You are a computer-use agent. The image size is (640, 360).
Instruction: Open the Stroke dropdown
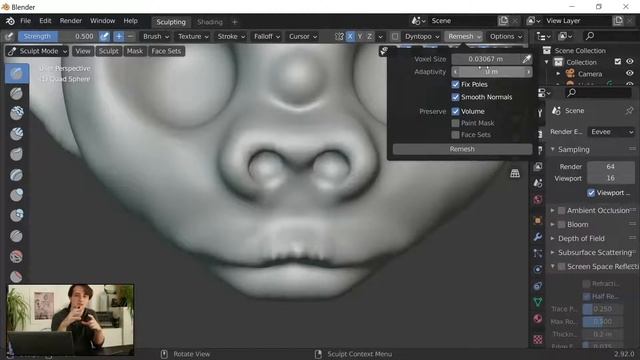pos(231,36)
